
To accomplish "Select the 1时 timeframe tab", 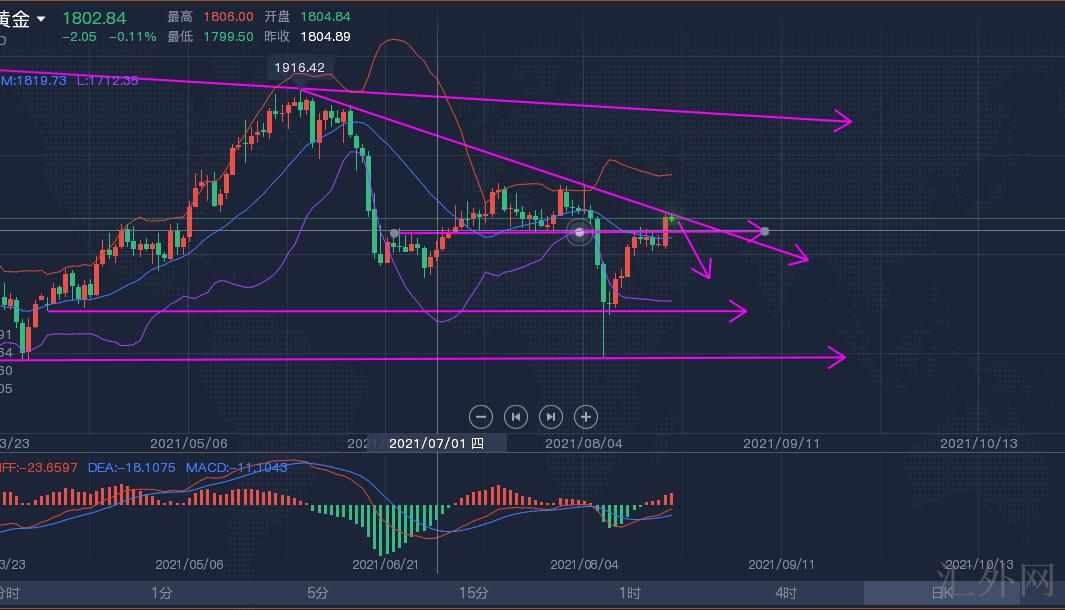I will click(630, 593).
